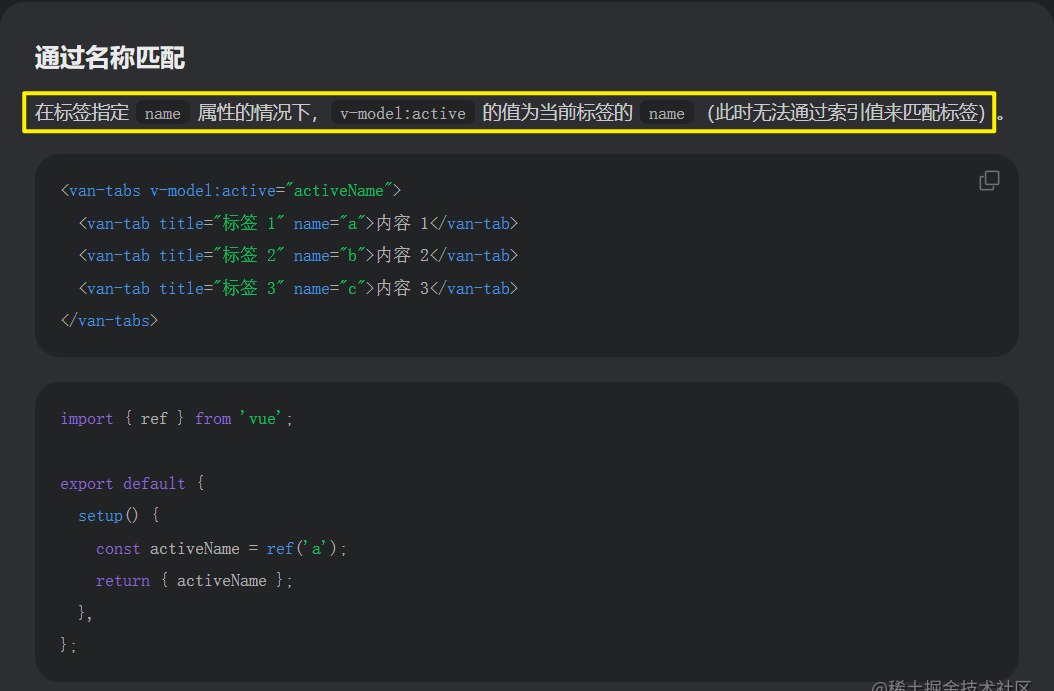This screenshot has width=1054, height=691.
Task: Copy the van-tabs template code block
Action: (989, 180)
